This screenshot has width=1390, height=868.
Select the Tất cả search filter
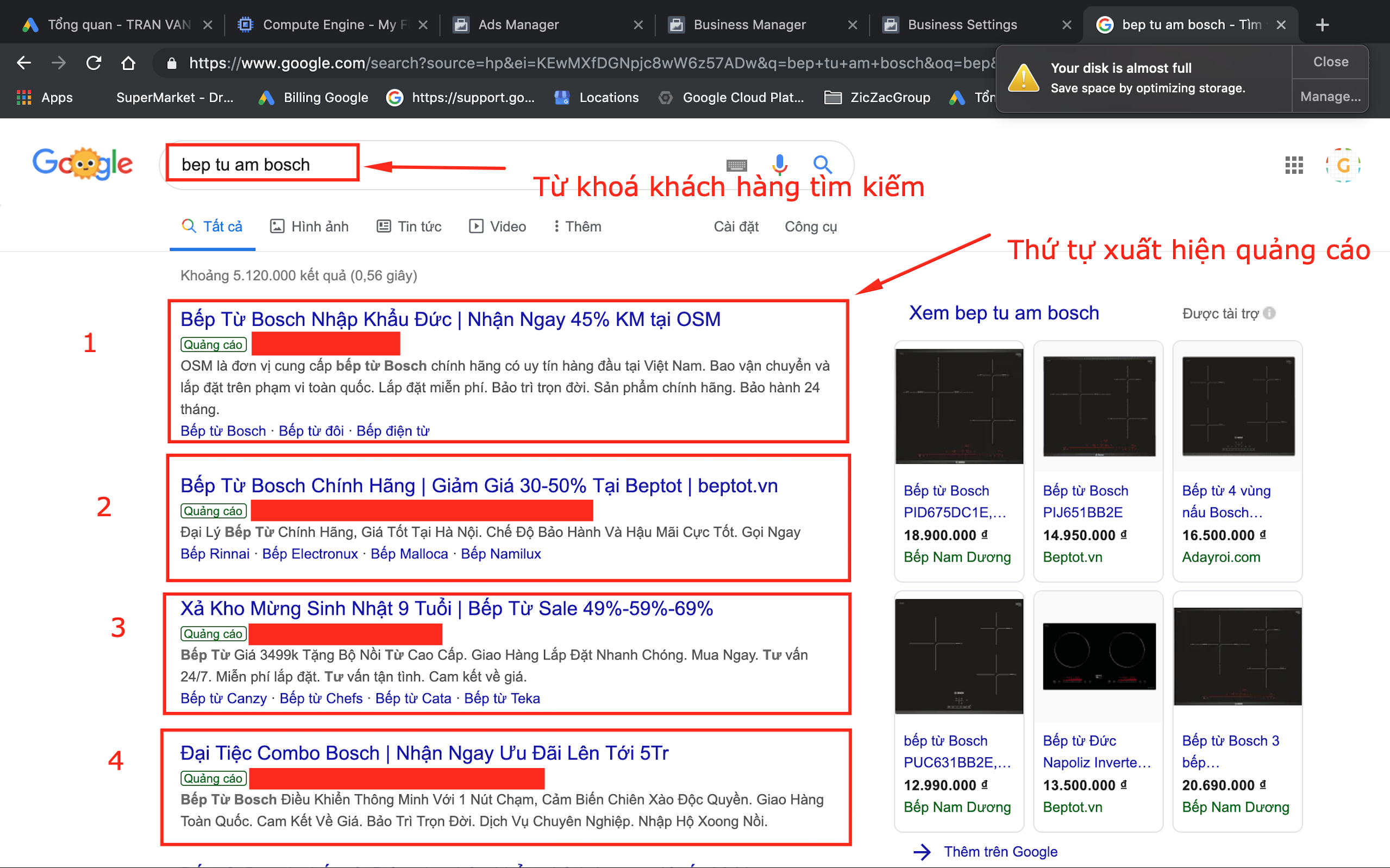click(x=212, y=226)
